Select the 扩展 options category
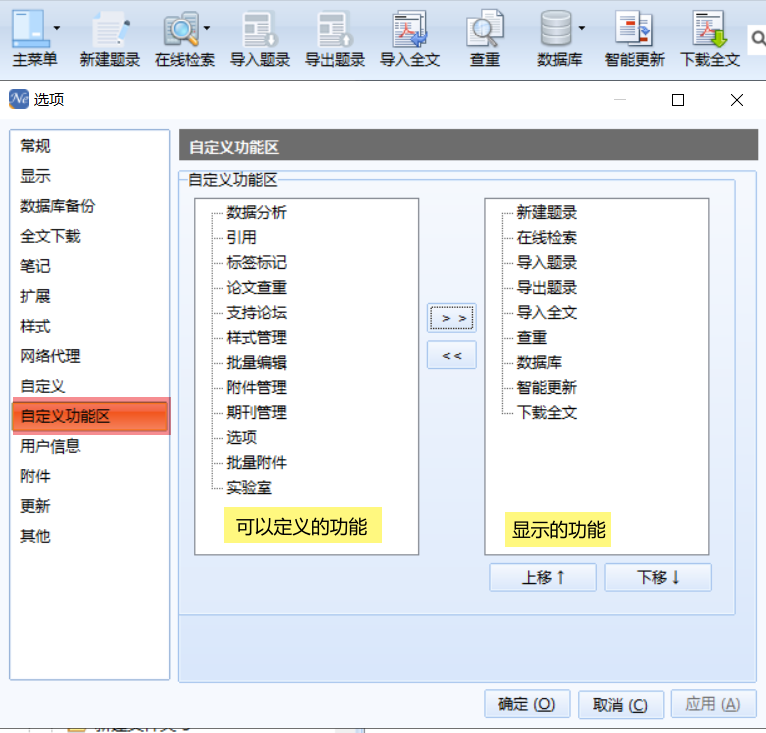766x733 pixels. (35, 296)
